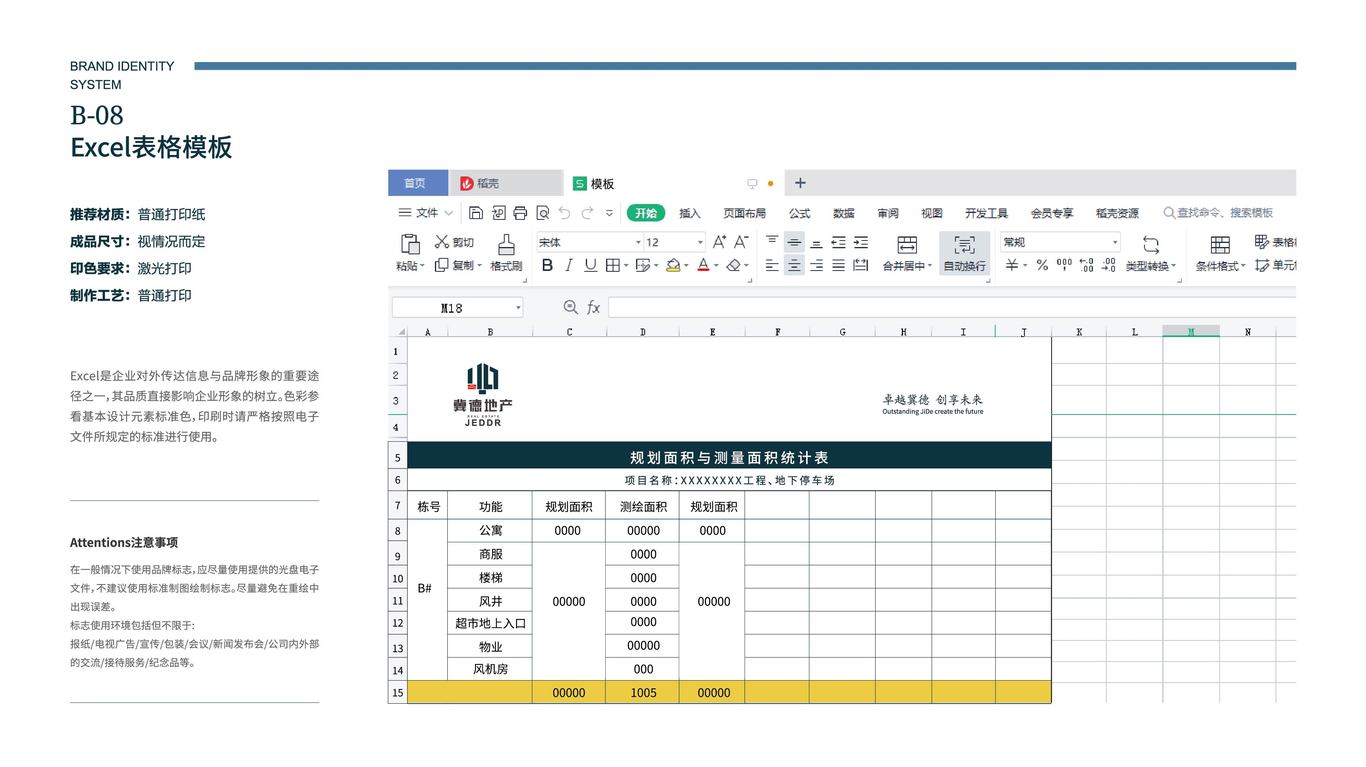The width and height of the screenshot is (1366, 767).
Task: Click the formula bar input field
Action: pyautogui.click(x=951, y=307)
